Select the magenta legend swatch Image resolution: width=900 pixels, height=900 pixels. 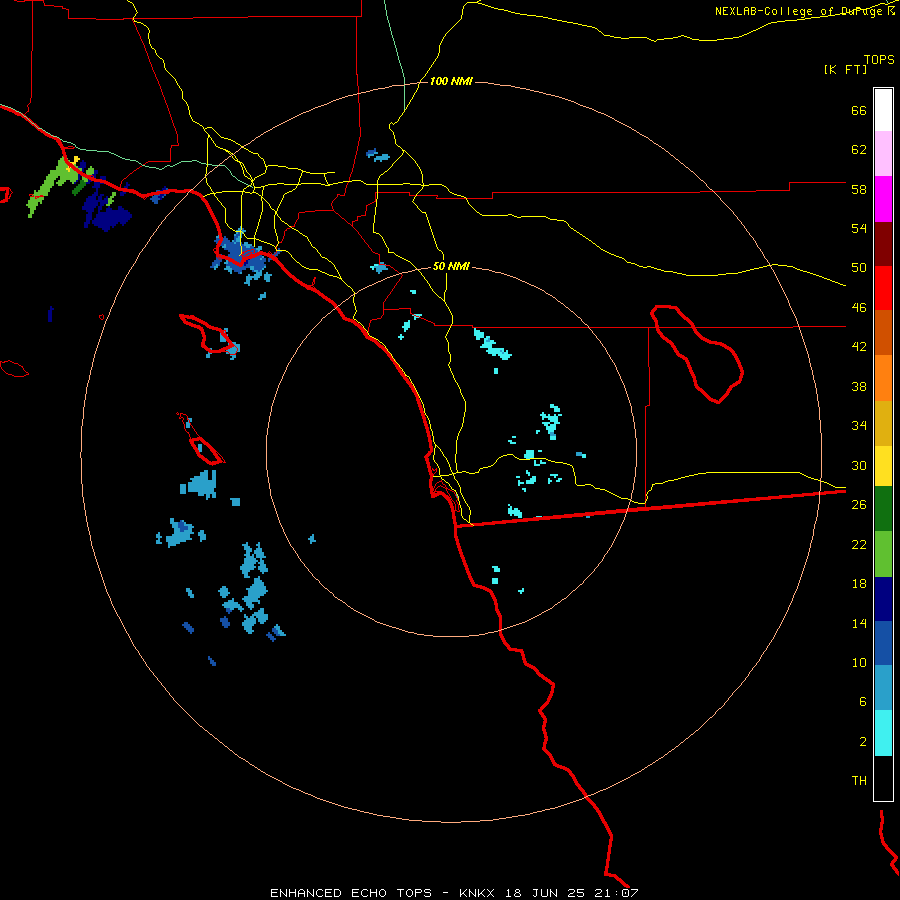click(883, 199)
